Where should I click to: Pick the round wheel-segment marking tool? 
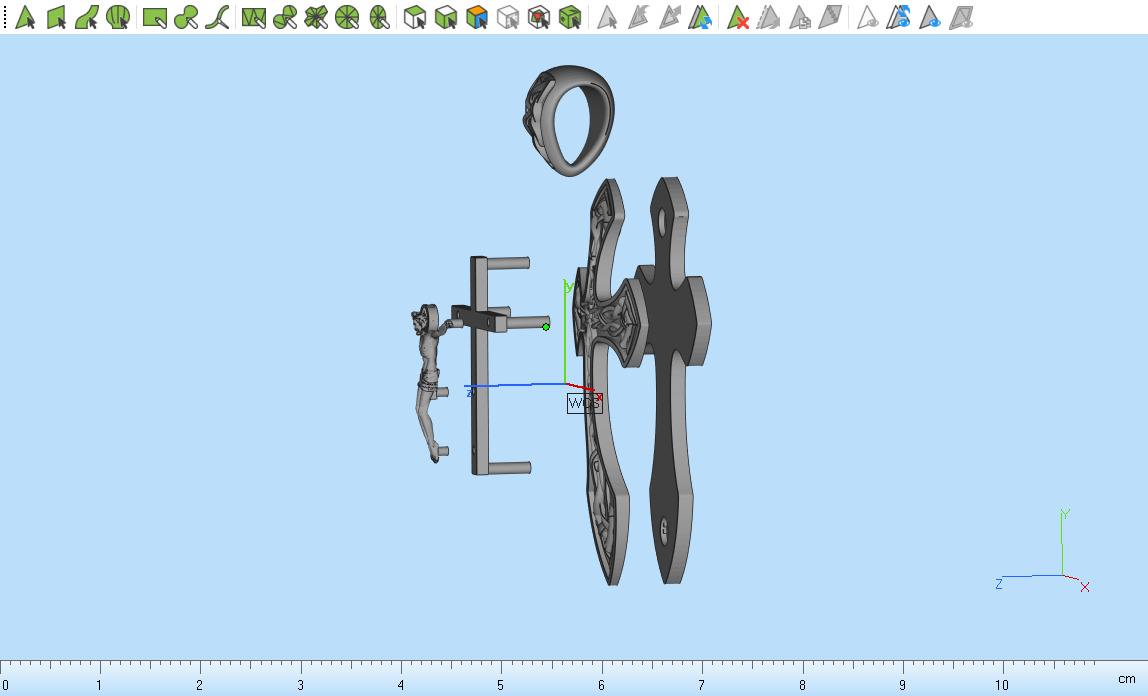click(x=347, y=17)
